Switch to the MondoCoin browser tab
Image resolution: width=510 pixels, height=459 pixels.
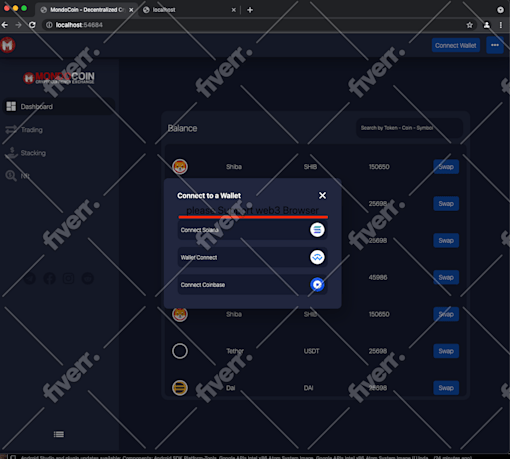pyautogui.click(x=86, y=10)
